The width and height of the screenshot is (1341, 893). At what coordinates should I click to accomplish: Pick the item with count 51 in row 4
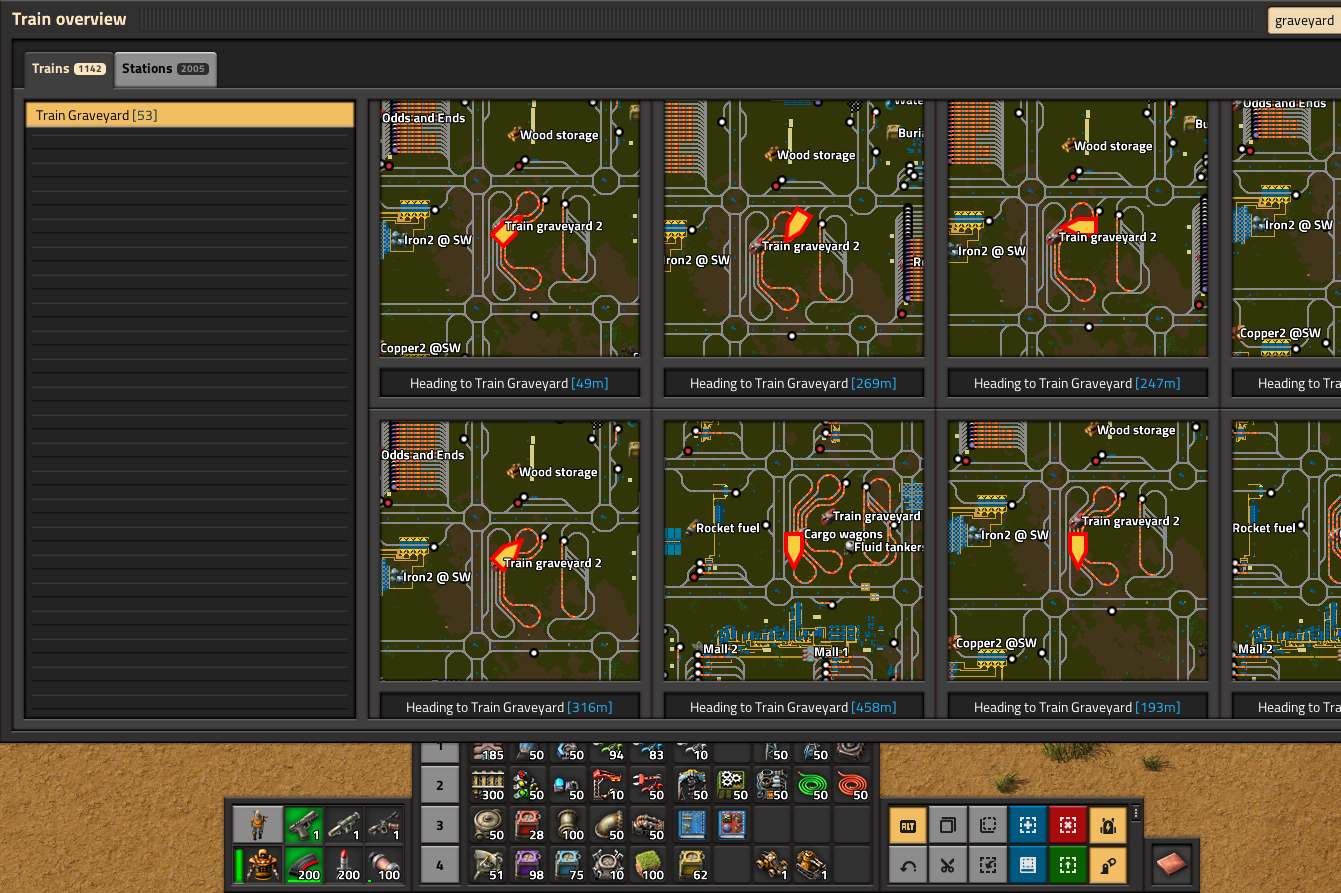tap(489, 865)
